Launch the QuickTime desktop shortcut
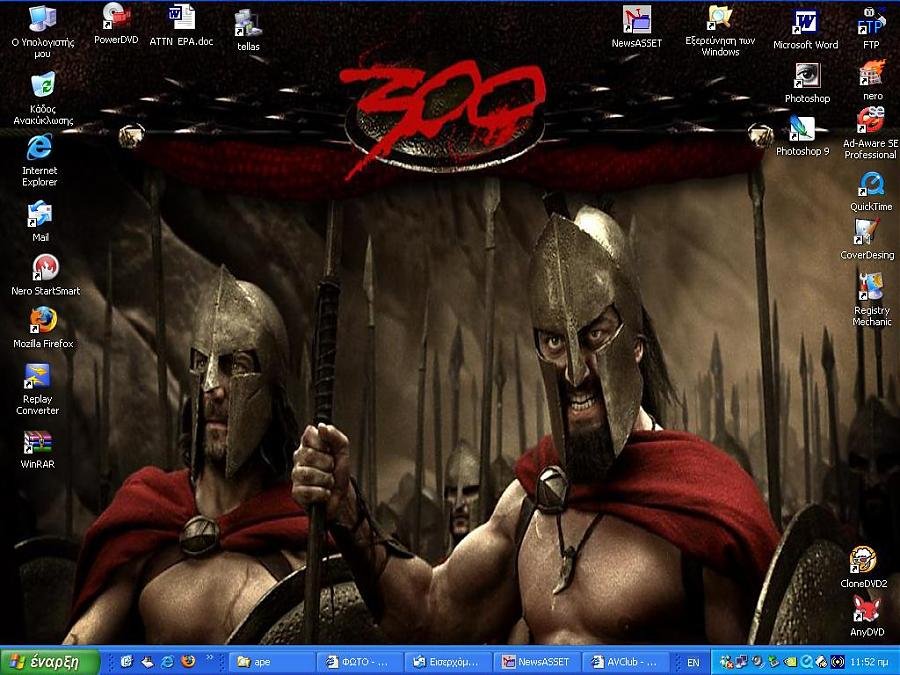The image size is (900, 675). click(871, 192)
